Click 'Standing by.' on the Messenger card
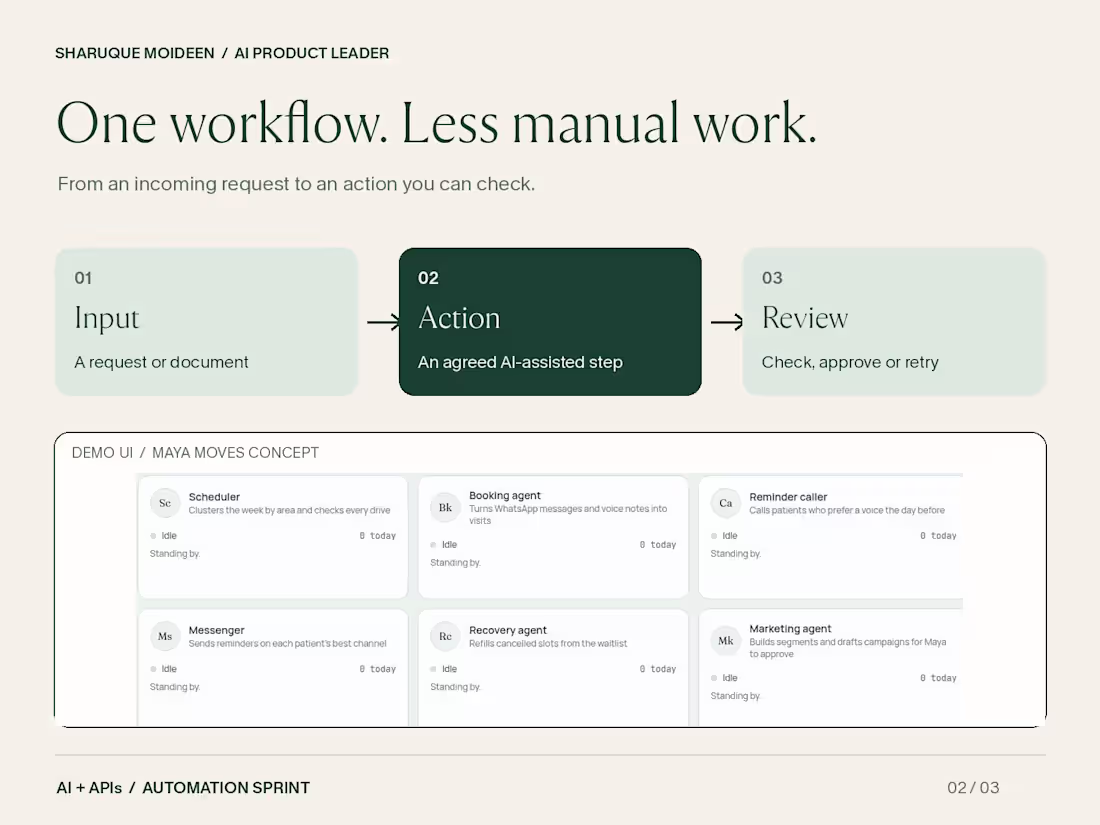The height and width of the screenshot is (825, 1100). click(x=175, y=687)
